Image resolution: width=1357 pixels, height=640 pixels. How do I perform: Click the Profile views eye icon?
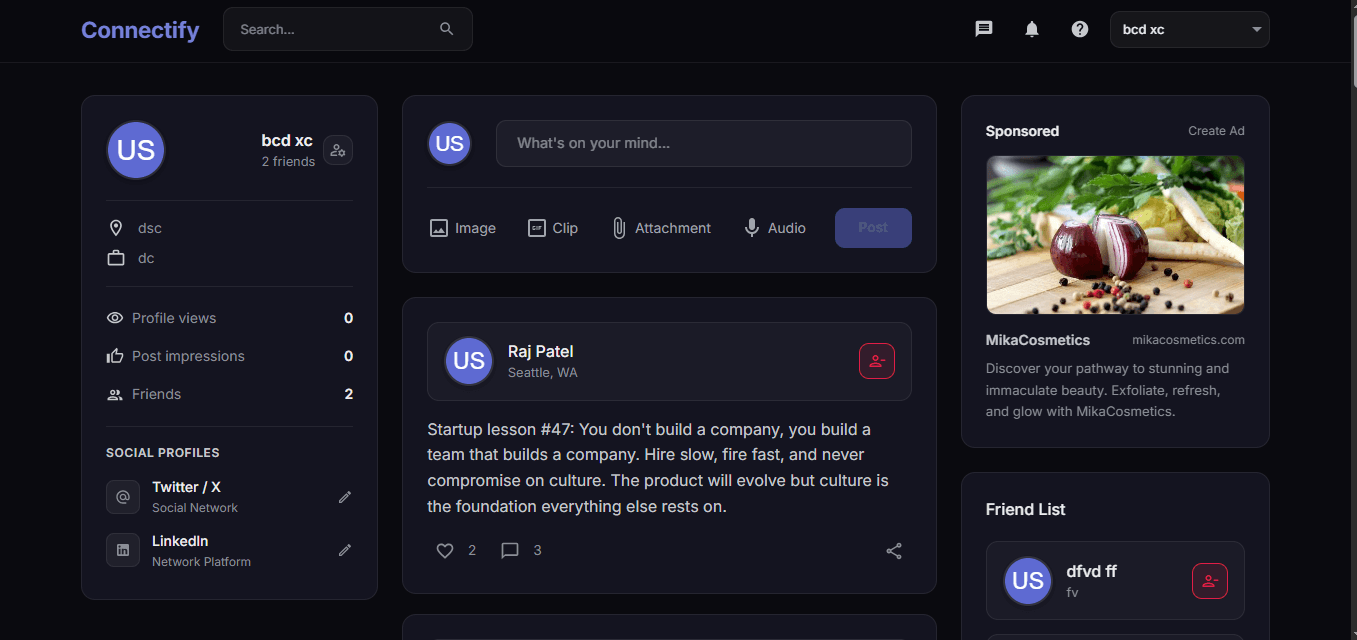pos(115,318)
